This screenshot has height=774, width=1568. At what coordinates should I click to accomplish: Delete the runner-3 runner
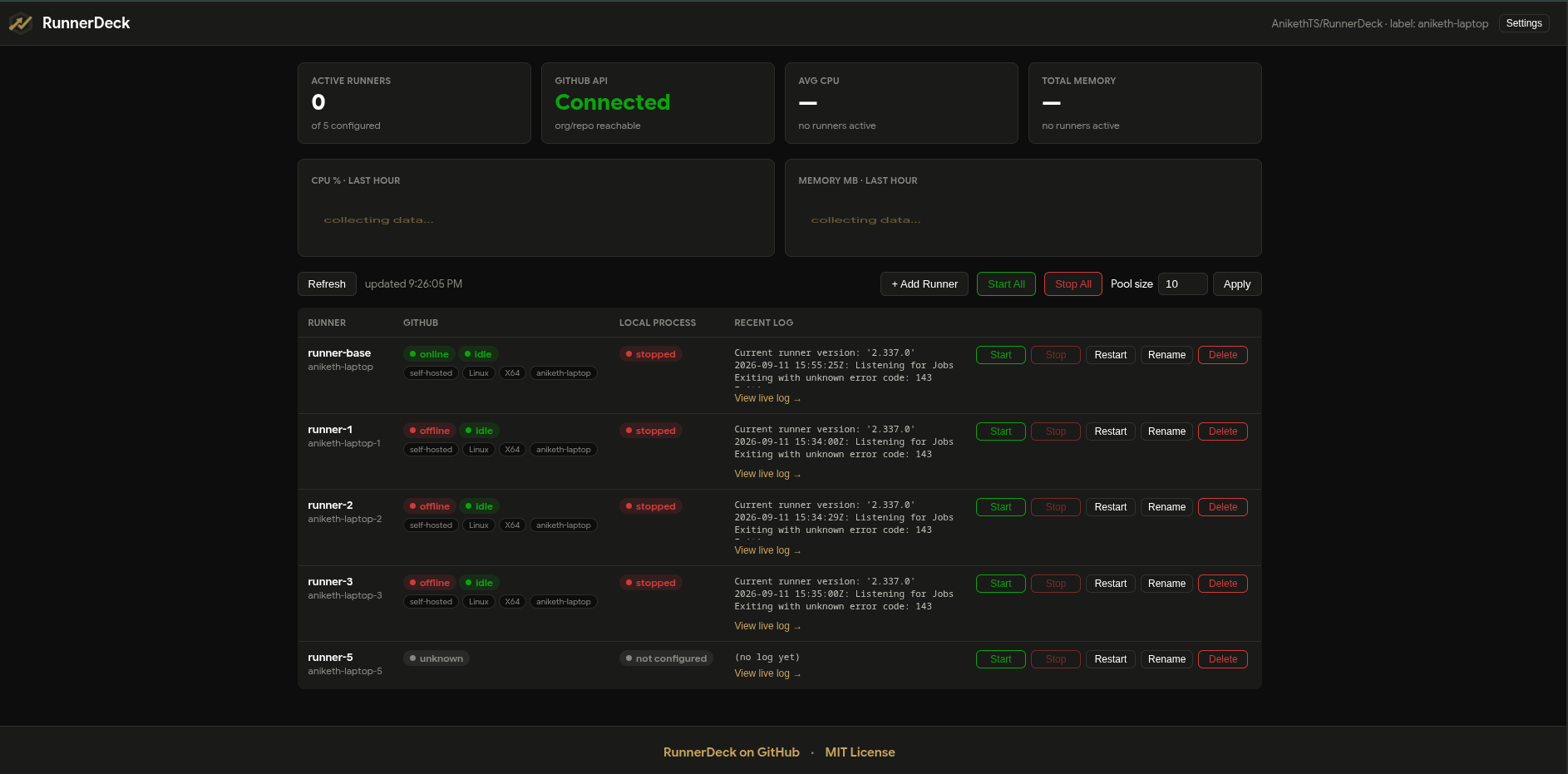click(1223, 584)
